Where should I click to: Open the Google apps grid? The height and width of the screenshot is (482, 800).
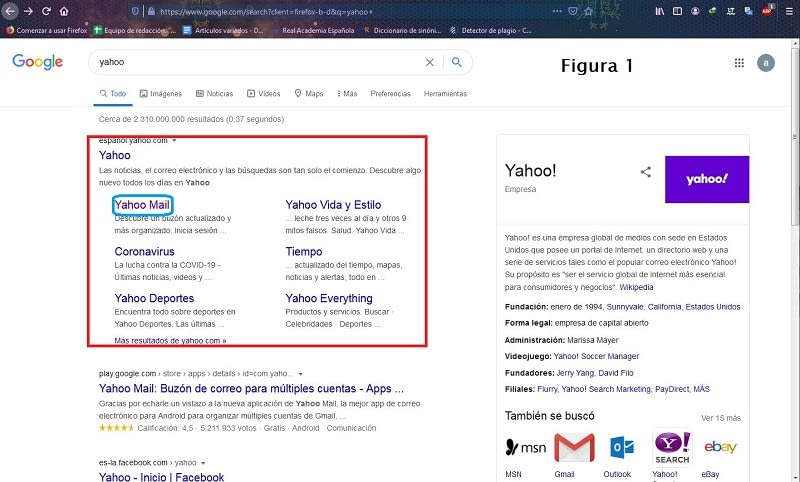(739, 63)
